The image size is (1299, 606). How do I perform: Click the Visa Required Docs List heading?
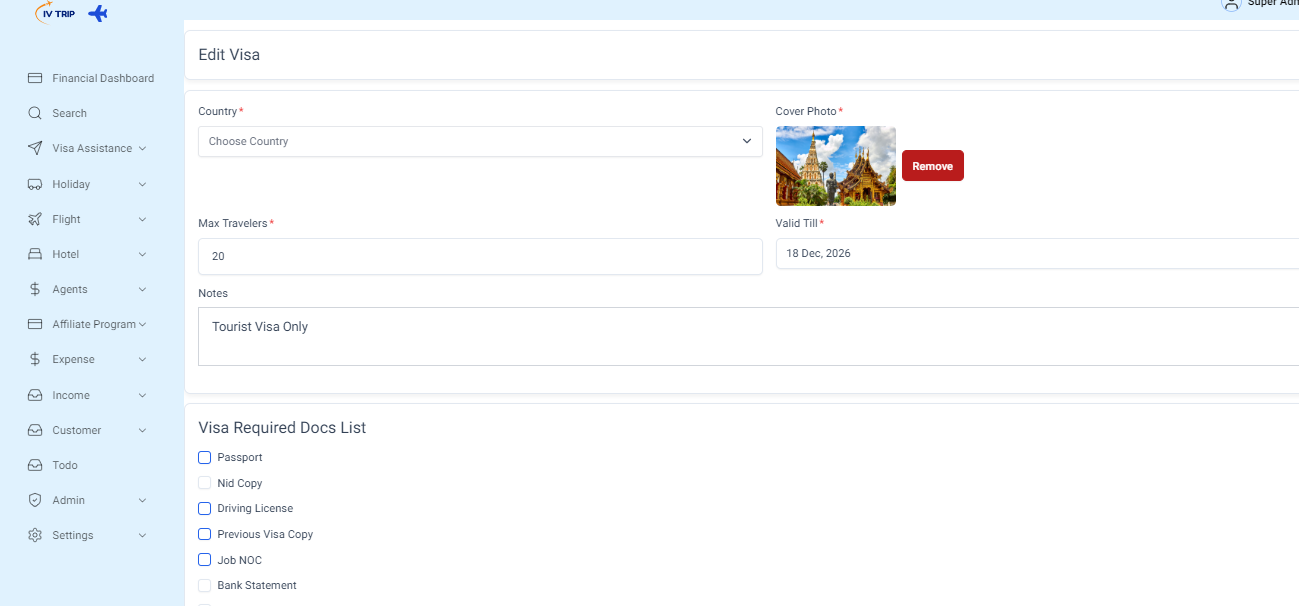click(282, 428)
